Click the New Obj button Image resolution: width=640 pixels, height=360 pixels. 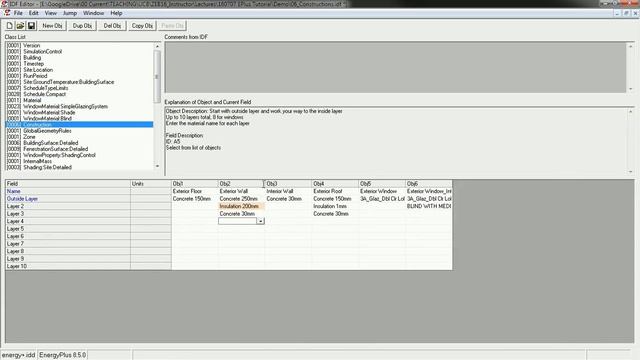[x=52, y=26]
